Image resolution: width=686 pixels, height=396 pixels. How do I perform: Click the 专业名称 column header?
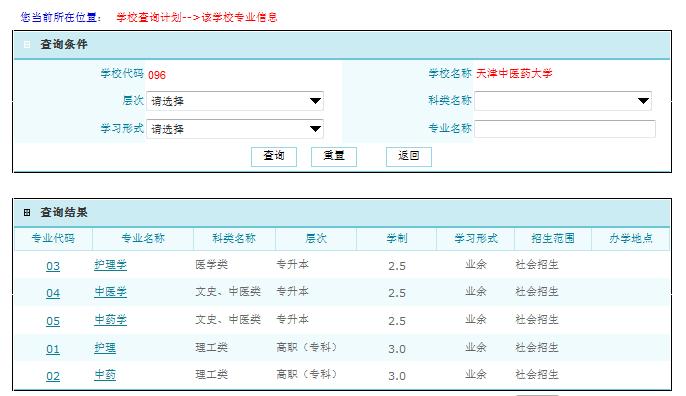tap(143, 238)
